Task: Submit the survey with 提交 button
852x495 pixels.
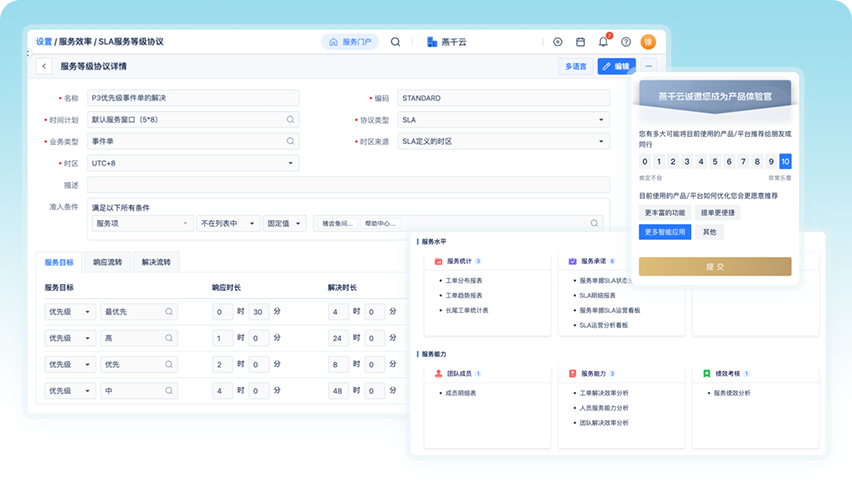Action: click(715, 267)
